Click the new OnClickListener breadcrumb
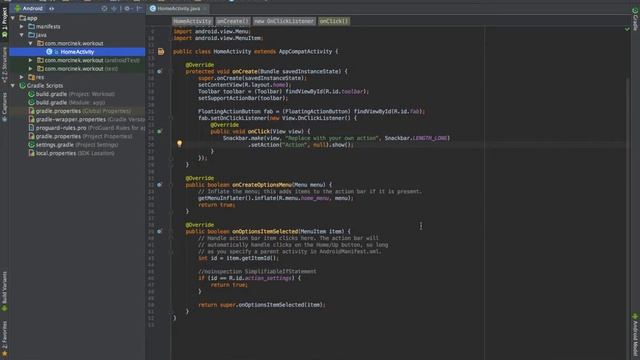The width and height of the screenshot is (640, 360). [x=284, y=21]
